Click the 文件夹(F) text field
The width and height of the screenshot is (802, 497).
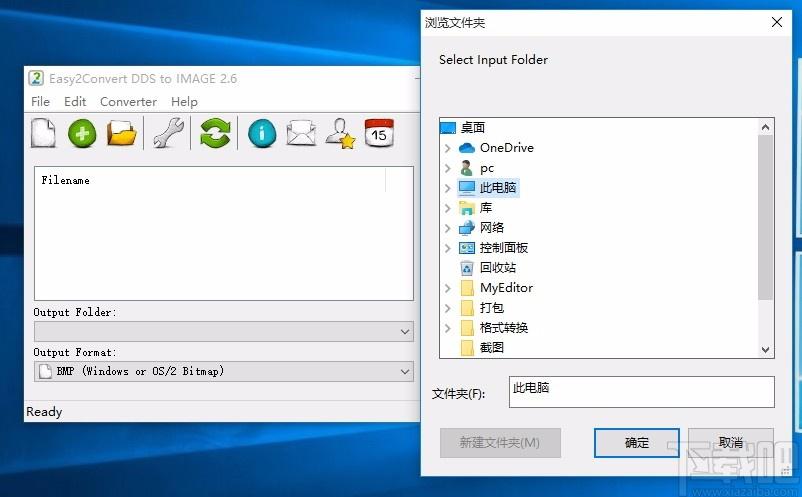click(x=641, y=392)
